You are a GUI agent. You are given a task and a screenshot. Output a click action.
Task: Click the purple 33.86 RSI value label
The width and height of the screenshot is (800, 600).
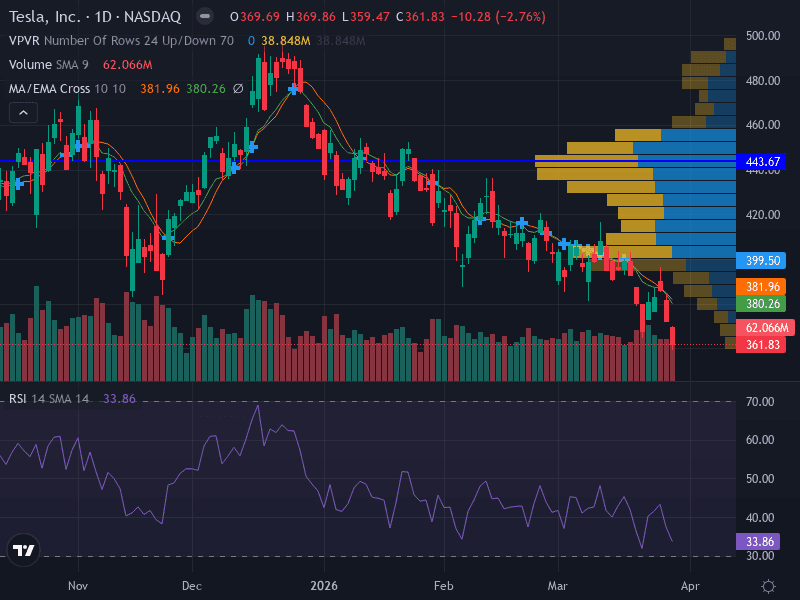[x=758, y=541]
